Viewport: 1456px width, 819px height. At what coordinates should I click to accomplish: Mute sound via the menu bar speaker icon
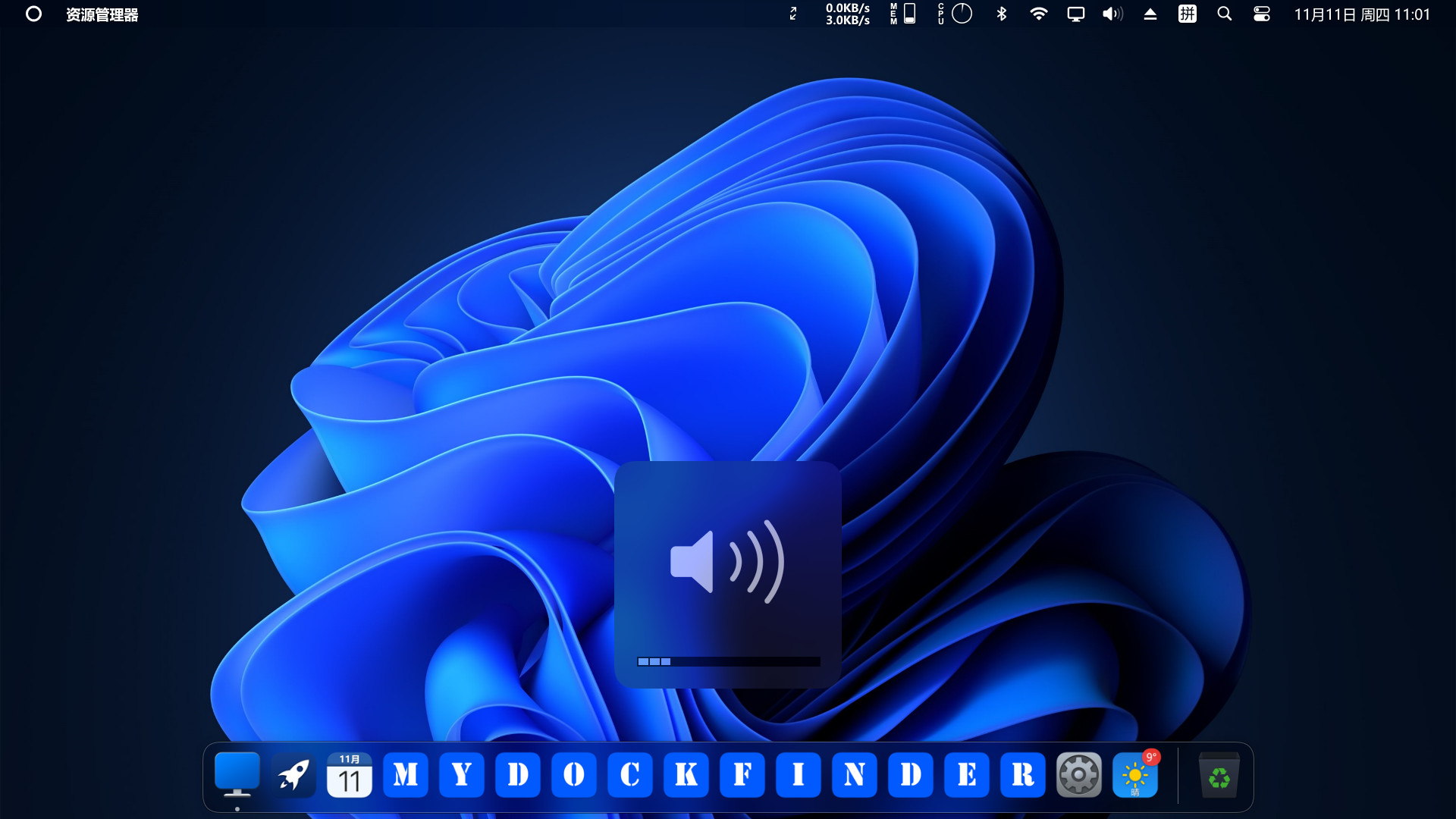tap(1112, 14)
